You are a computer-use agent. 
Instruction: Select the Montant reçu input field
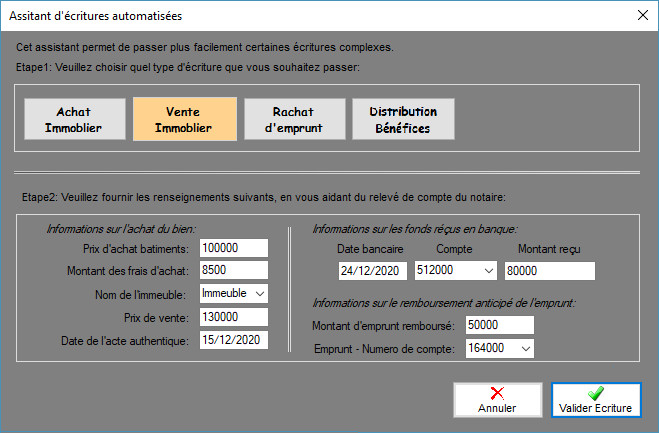[549, 271]
